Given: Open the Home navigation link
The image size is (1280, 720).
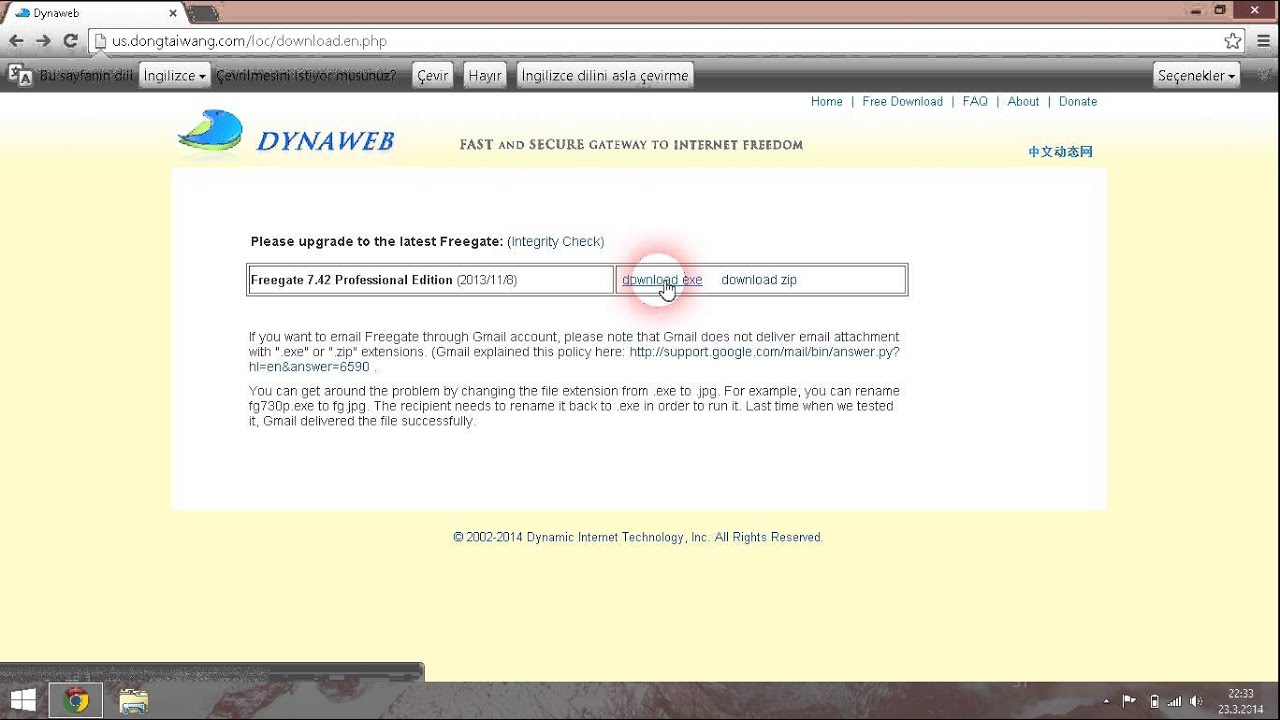Looking at the screenshot, I should [x=827, y=101].
